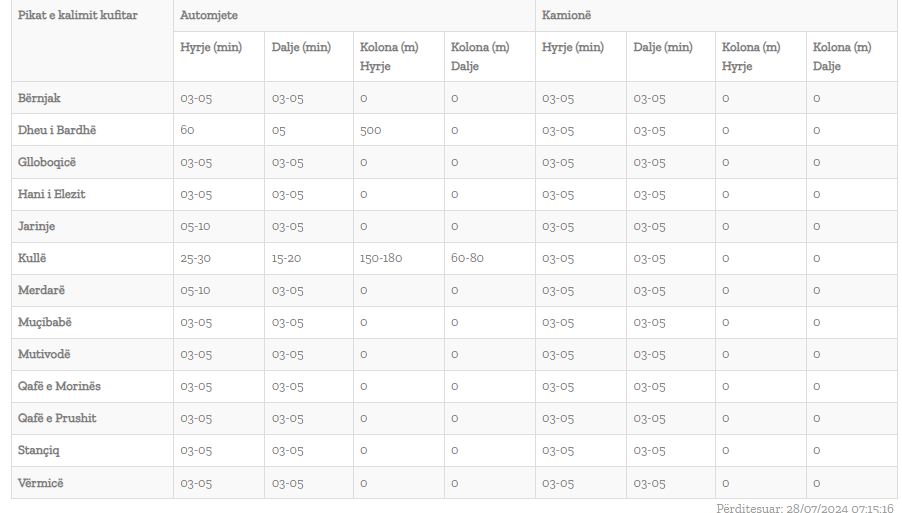The width and height of the screenshot is (902, 513).
Task: Click the 25-30 entry time for Kullë
Action: (196, 259)
